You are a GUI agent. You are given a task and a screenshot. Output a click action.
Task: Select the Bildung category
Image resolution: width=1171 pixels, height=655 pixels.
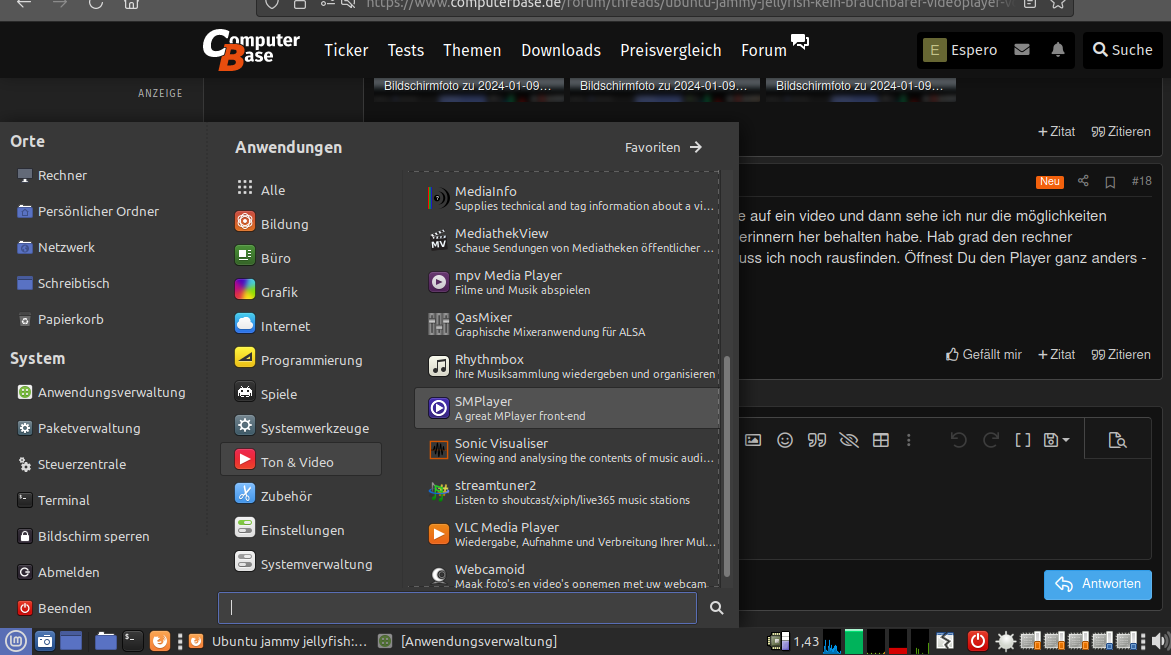tap(301, 223)
